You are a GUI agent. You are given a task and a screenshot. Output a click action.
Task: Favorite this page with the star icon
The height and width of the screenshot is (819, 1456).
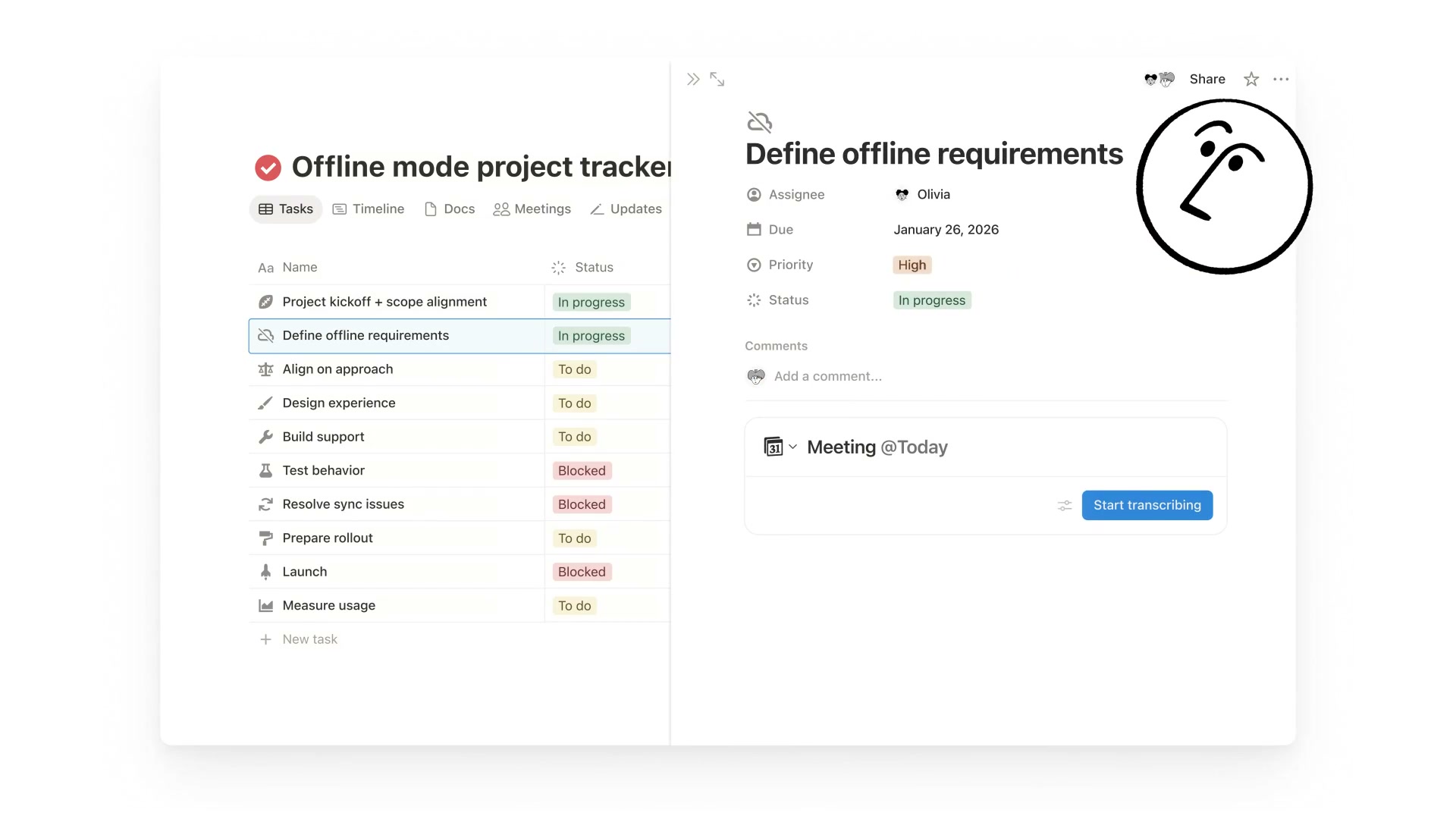(x=1251, y=79)
